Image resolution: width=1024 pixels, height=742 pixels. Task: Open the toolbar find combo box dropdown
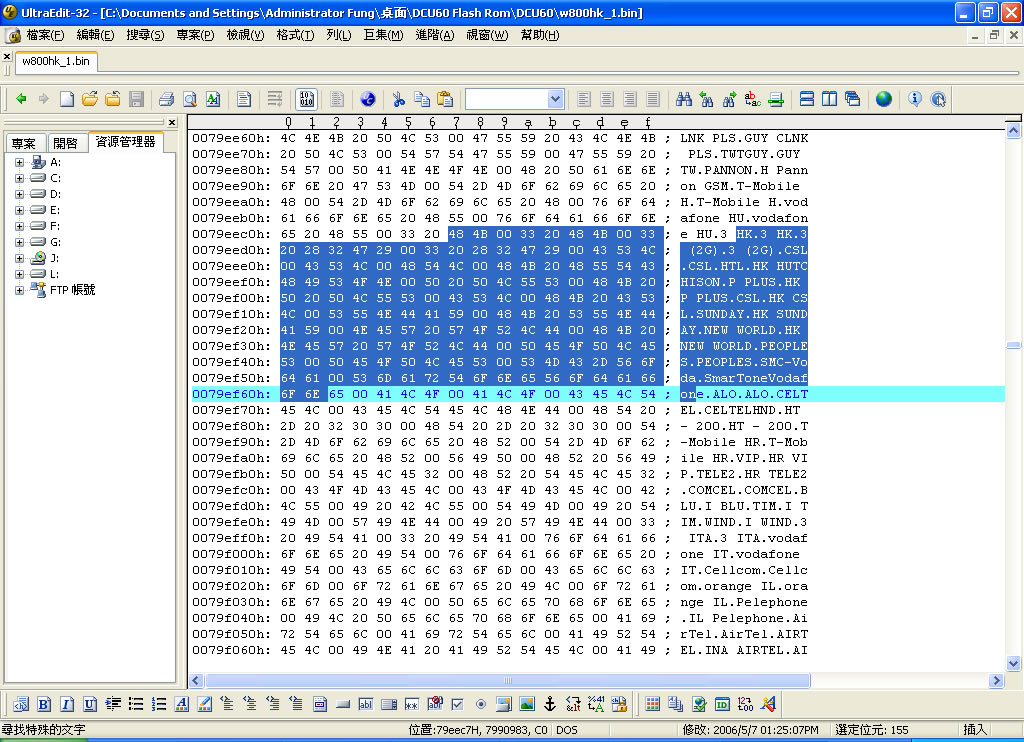(555, 99)
